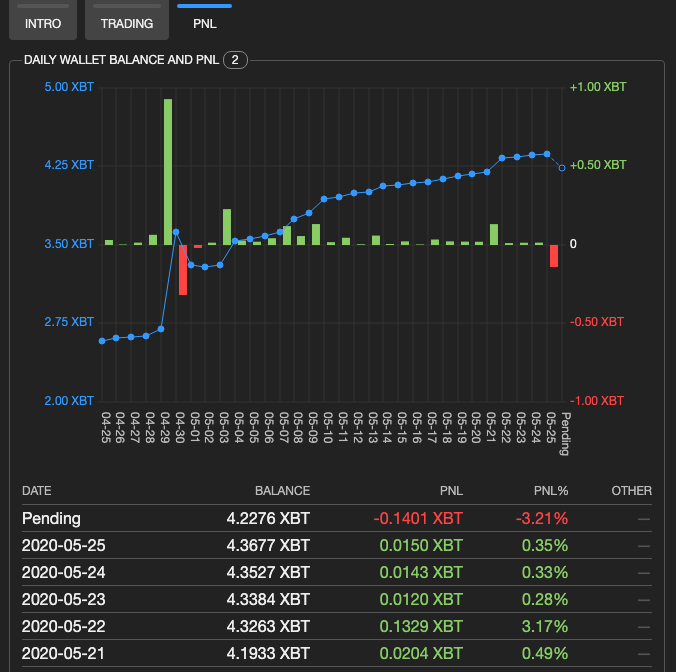Click the 2.75 XBT left axis label
Viewport: 676px width, 672px height.
pos(69,322)
